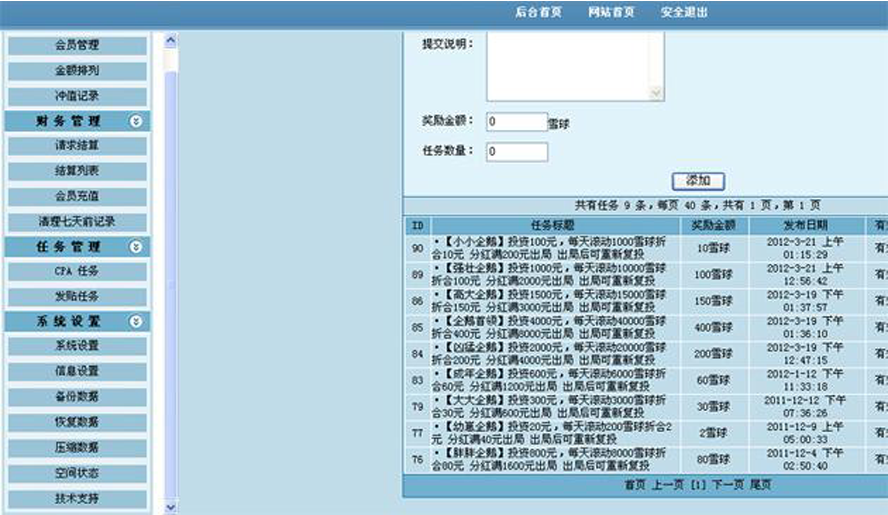Open the 会员管理 sidebar item
This screenshot has width=888, height=515.
[x=77, y=45]
